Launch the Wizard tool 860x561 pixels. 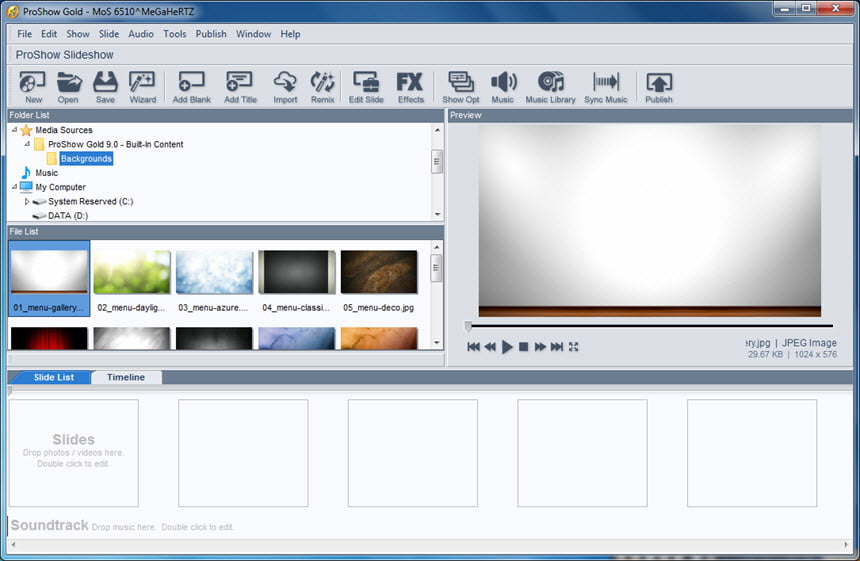(143, 87)
